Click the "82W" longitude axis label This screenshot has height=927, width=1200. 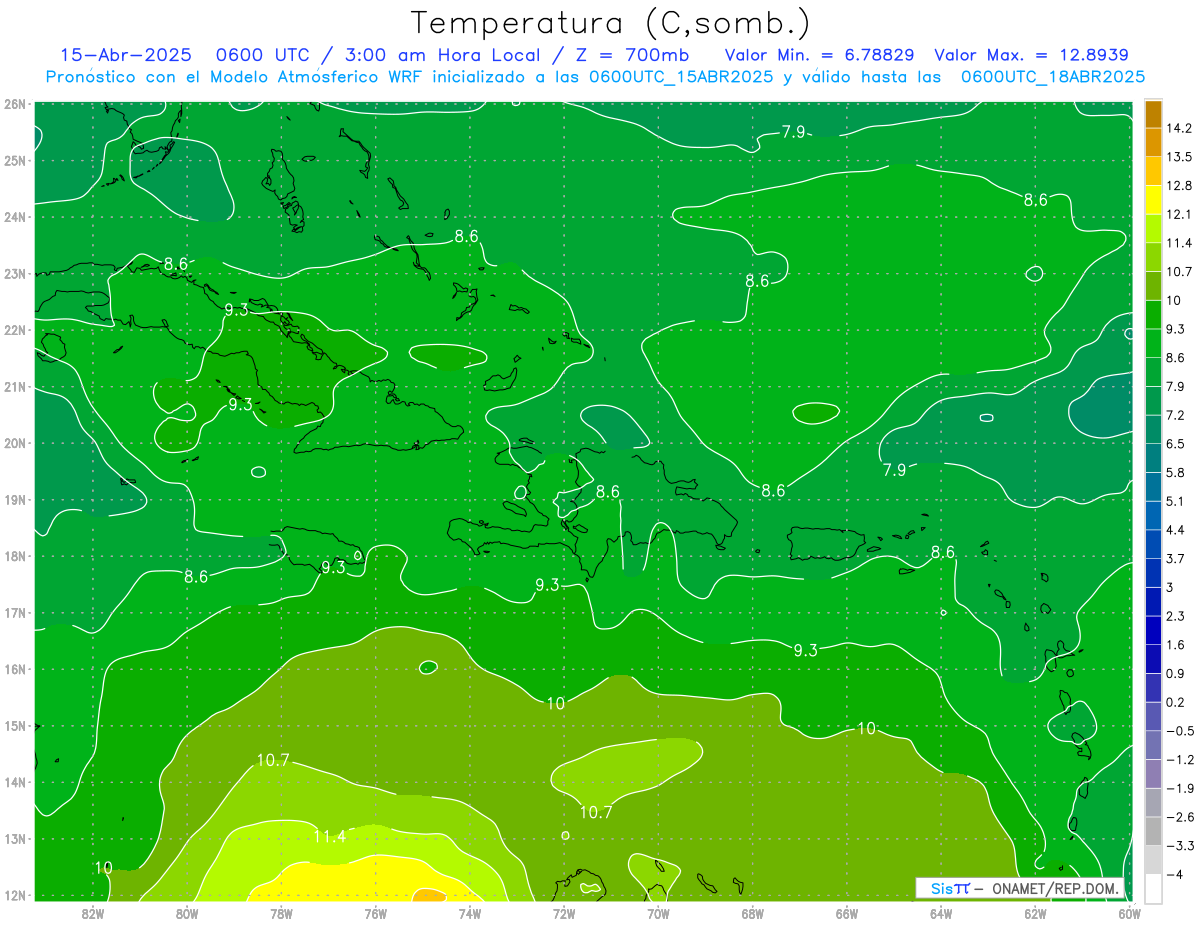tap(92, 913)
